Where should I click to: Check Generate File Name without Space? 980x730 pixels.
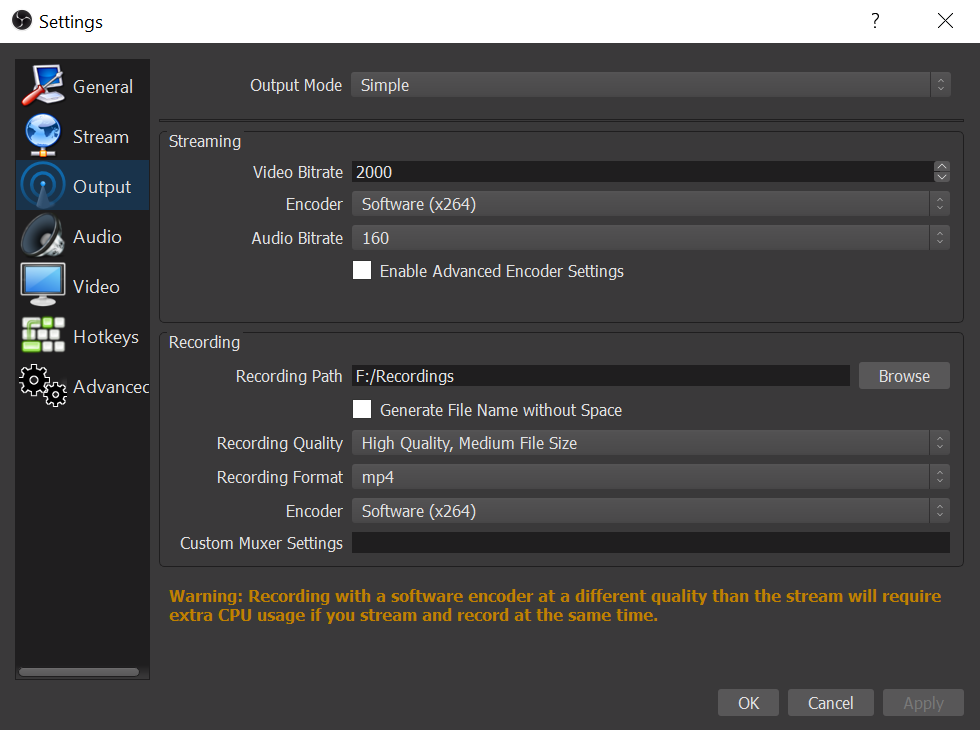pyautogui.click(x=361, y=410)
